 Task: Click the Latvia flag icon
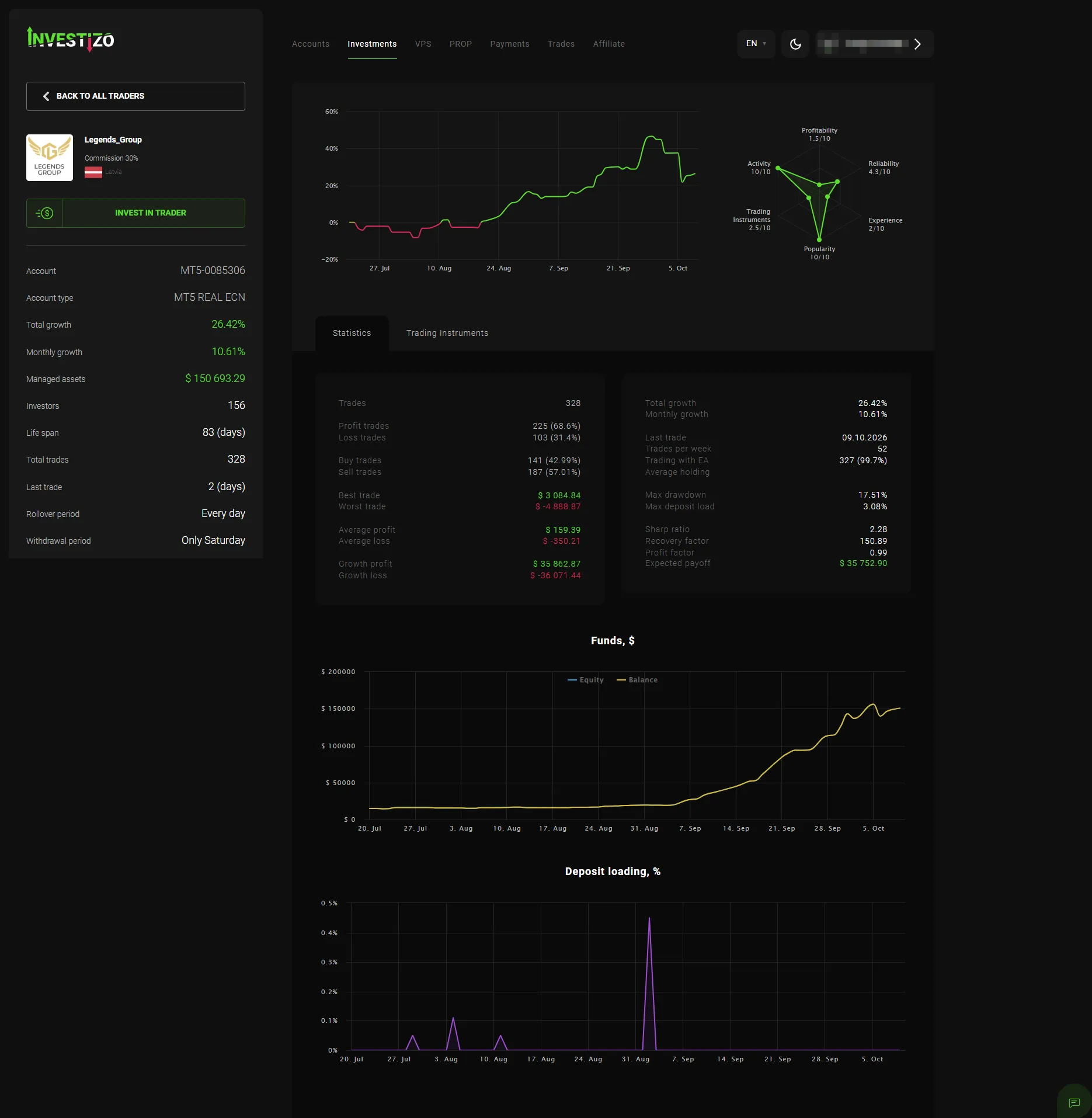click(93, 172)
